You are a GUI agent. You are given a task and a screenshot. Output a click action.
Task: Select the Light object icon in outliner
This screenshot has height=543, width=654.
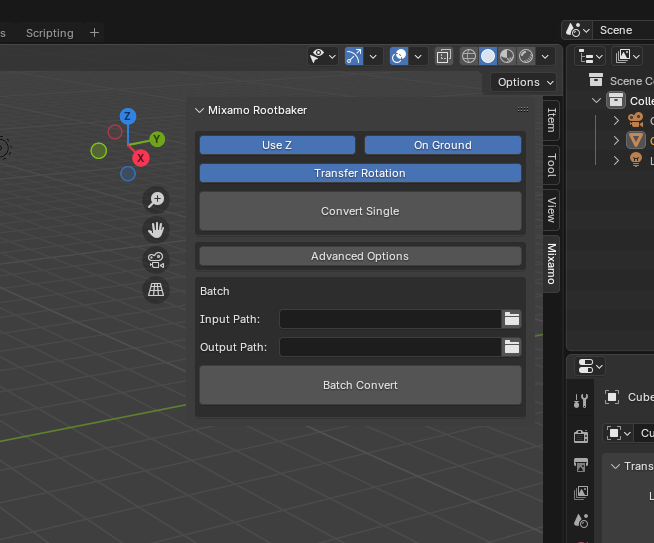pos(636,160)
